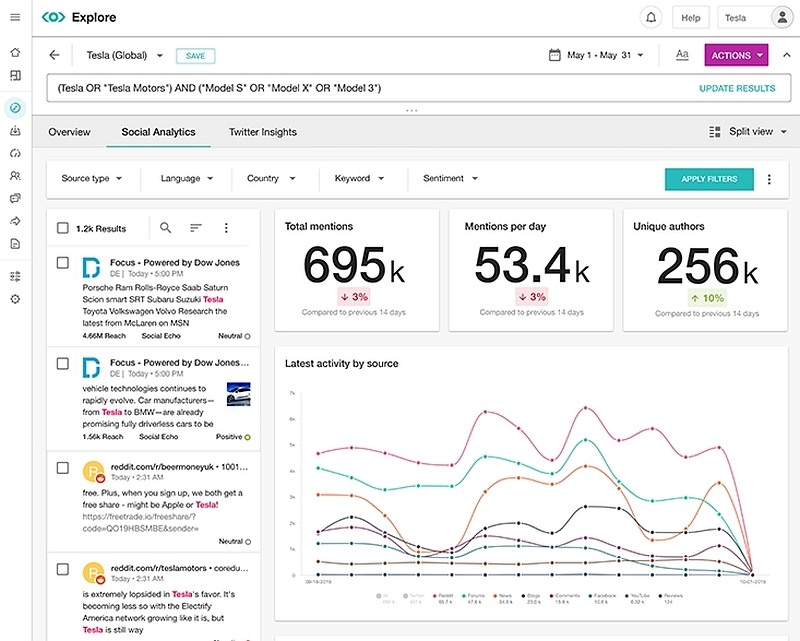Click the Total mentions 695k card
Image resolution: width=800 pixels, height=641 pixels.
pyautogui.click(x=357, y=270)
